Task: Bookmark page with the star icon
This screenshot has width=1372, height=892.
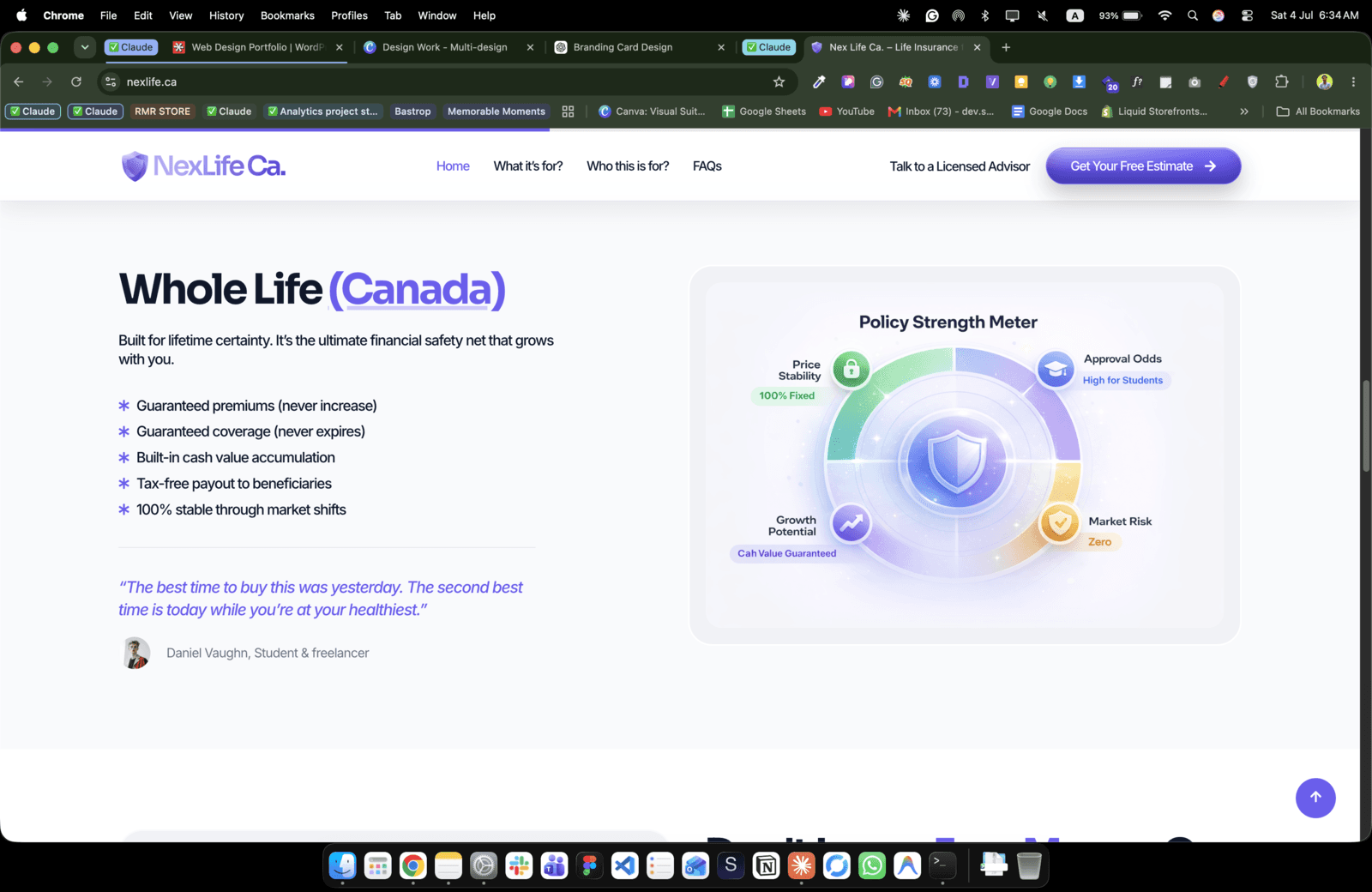Action: coord(779,81)
